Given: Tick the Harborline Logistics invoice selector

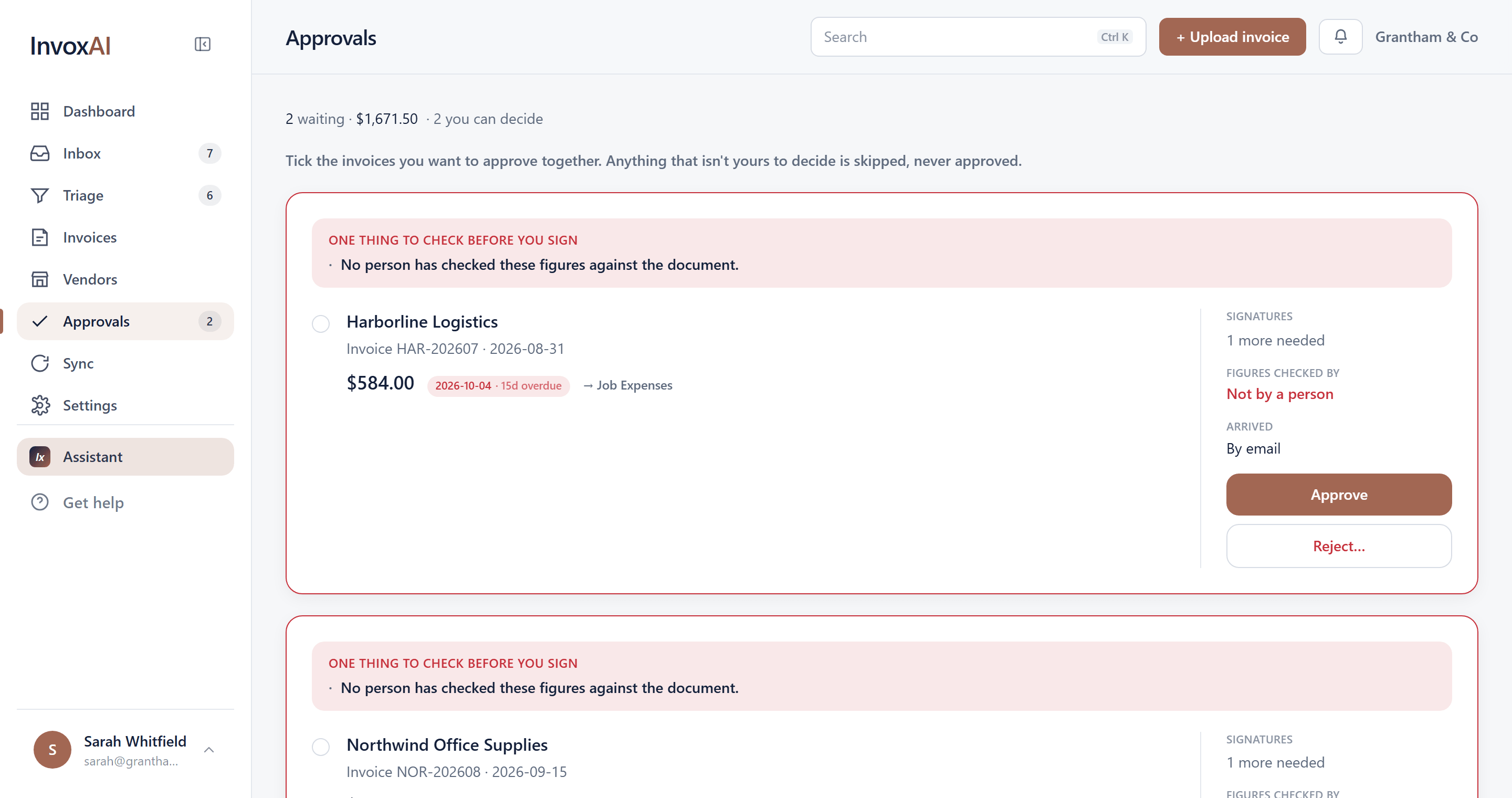Looking at the screenshot, I should coord(320,324).
